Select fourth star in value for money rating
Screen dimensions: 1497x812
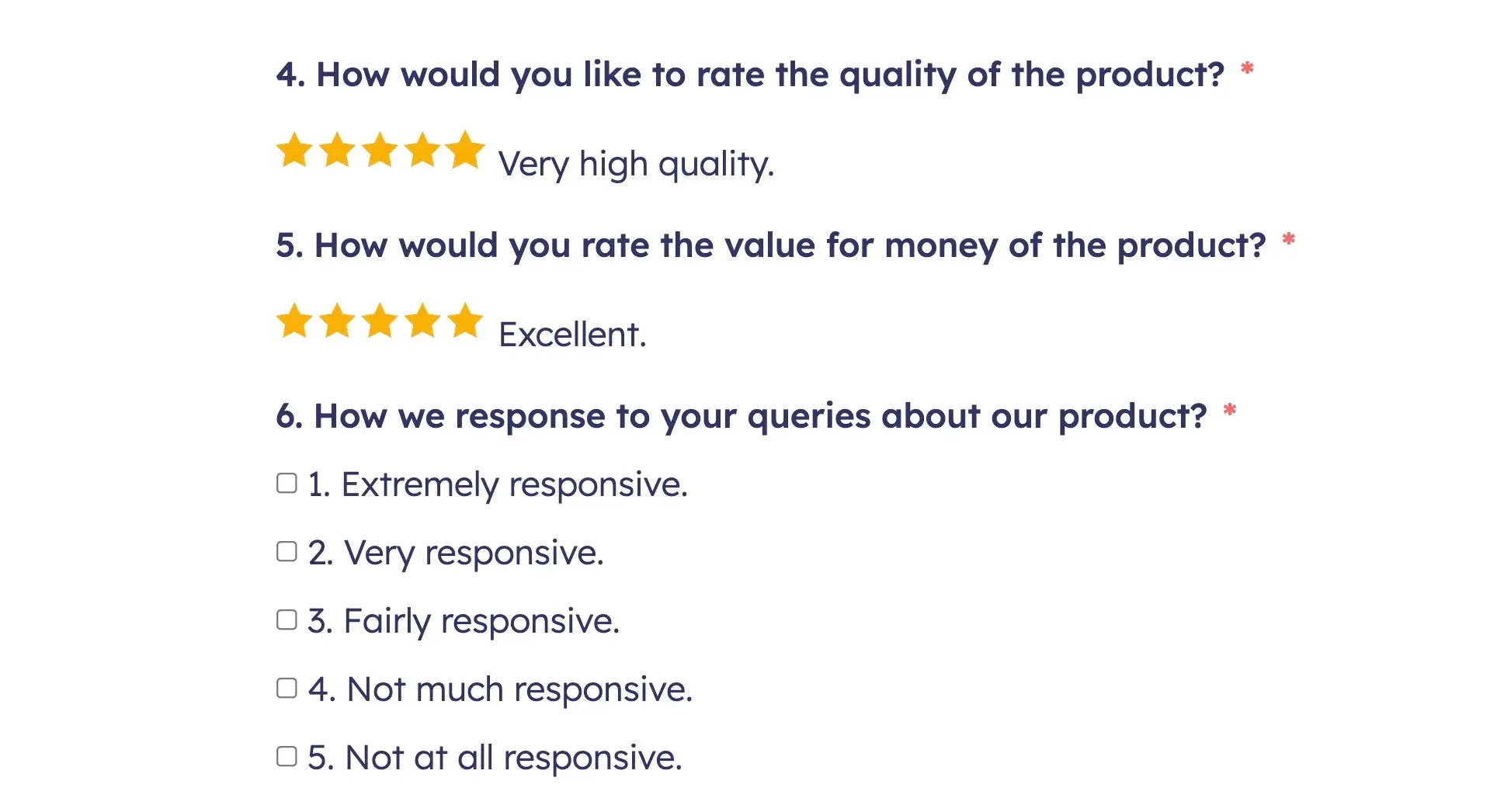[x=423, y=321]
